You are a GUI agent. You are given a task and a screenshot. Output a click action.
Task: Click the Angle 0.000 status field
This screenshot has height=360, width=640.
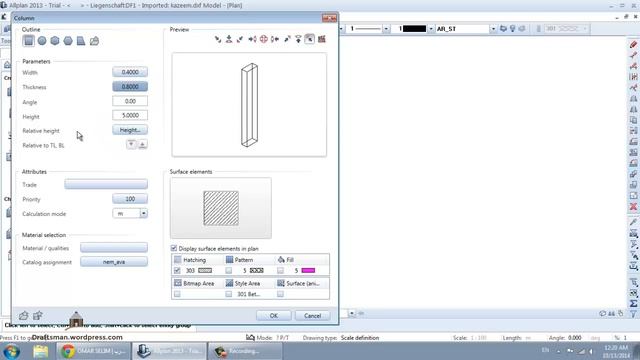[565, 338]
